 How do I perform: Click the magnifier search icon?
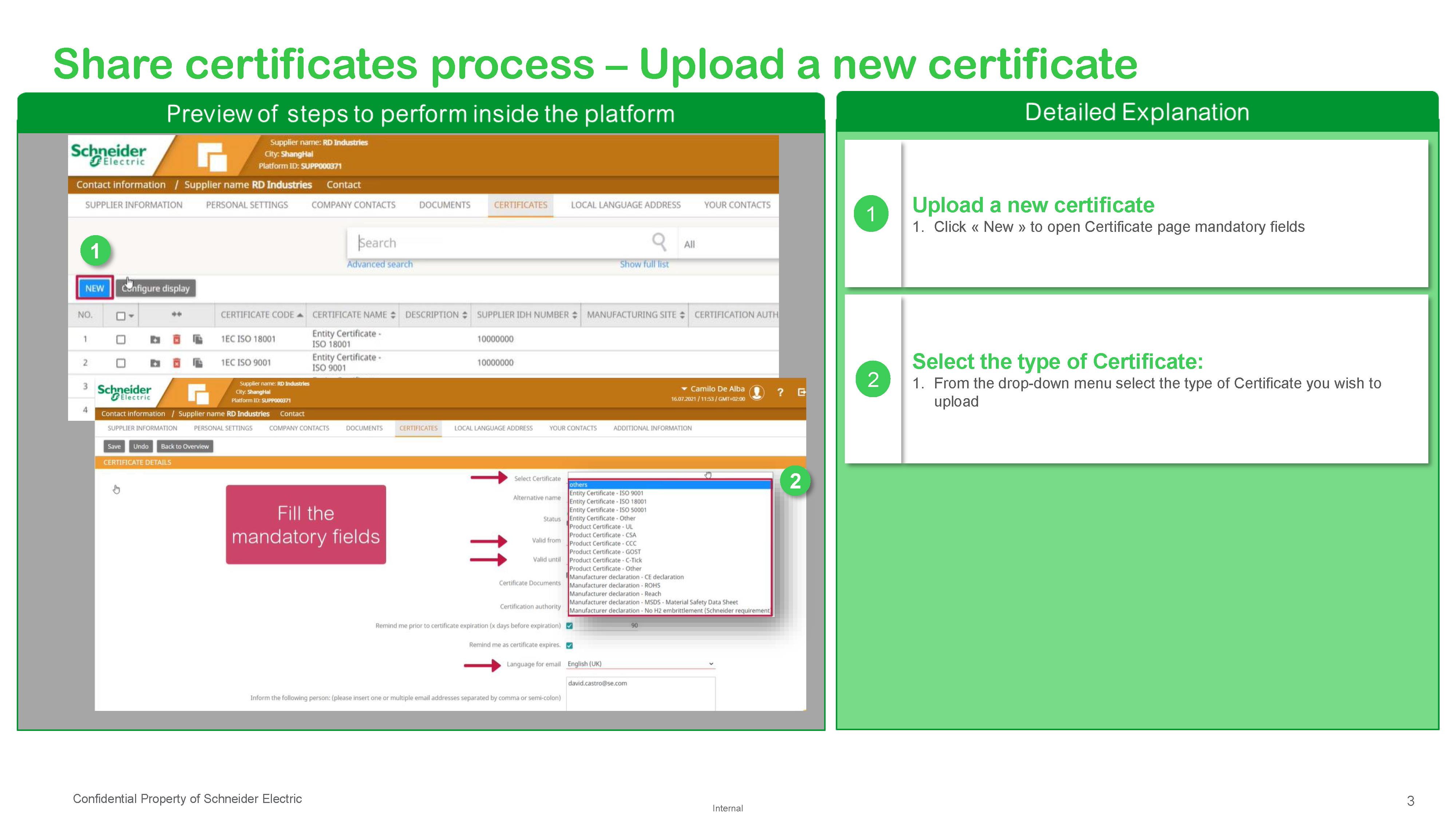658,242
